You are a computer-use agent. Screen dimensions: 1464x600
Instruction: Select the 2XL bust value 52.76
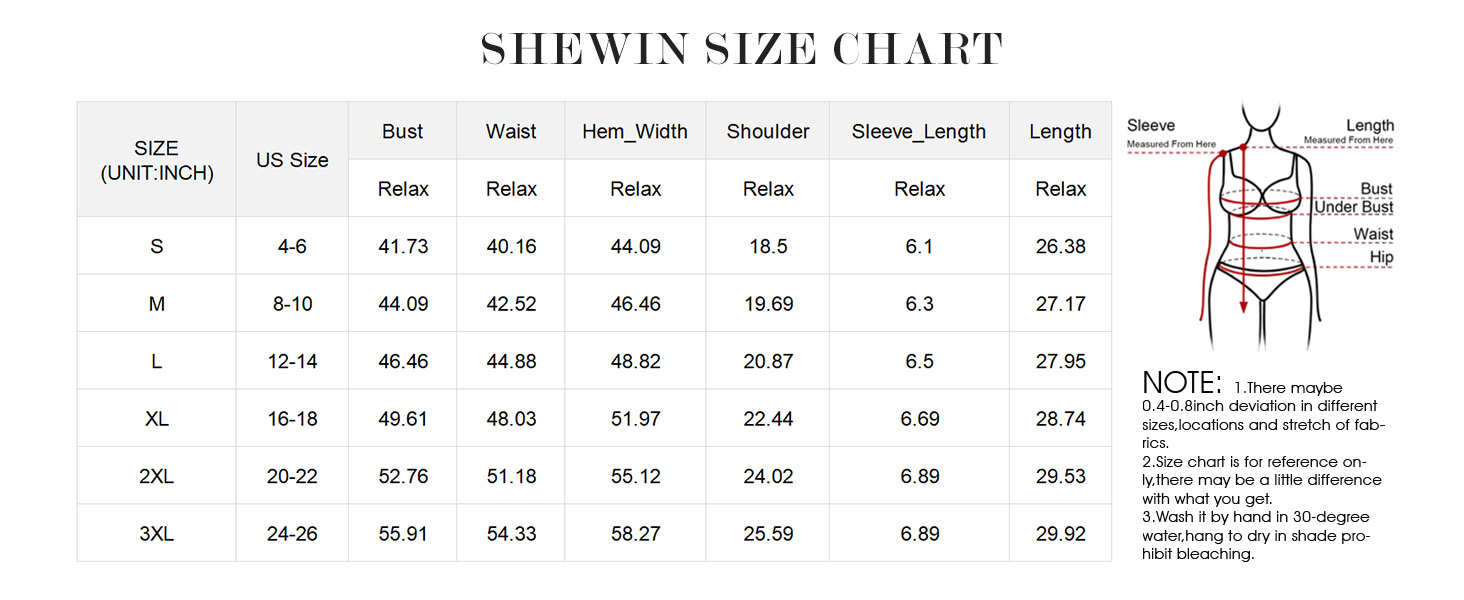(403, 476)
